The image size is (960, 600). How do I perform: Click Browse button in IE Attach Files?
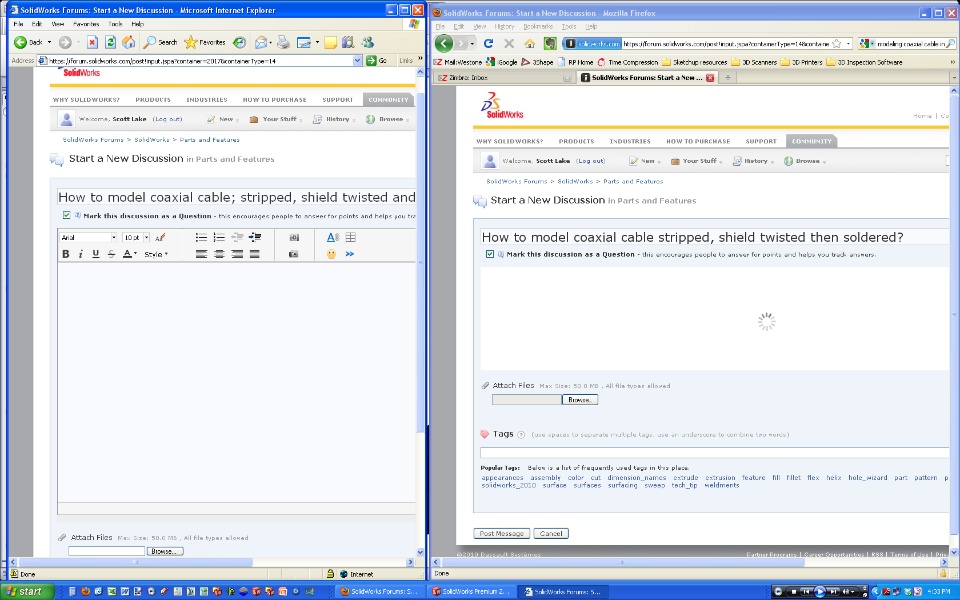pos(165,551)
